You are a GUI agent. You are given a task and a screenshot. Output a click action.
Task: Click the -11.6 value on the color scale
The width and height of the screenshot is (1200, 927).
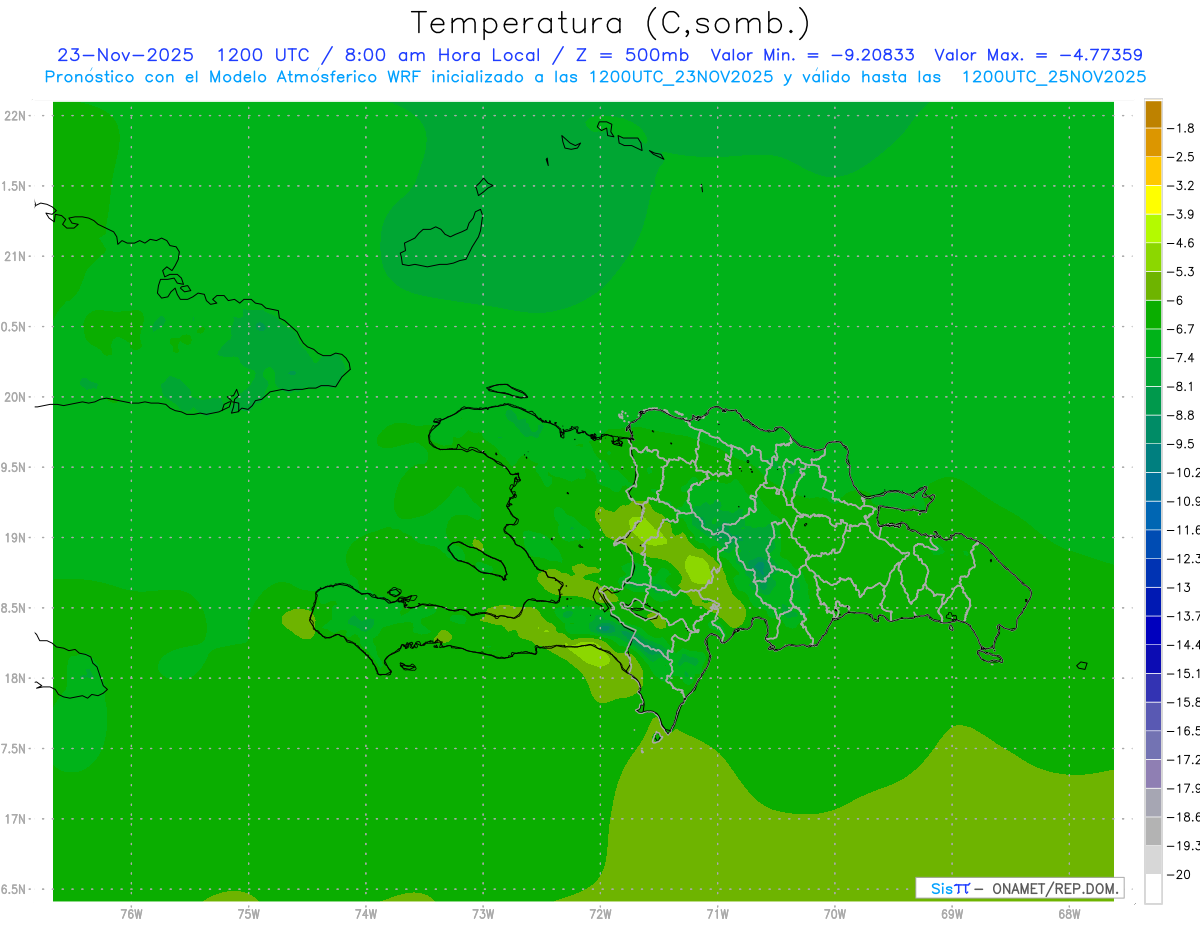tap(1184, 529)
